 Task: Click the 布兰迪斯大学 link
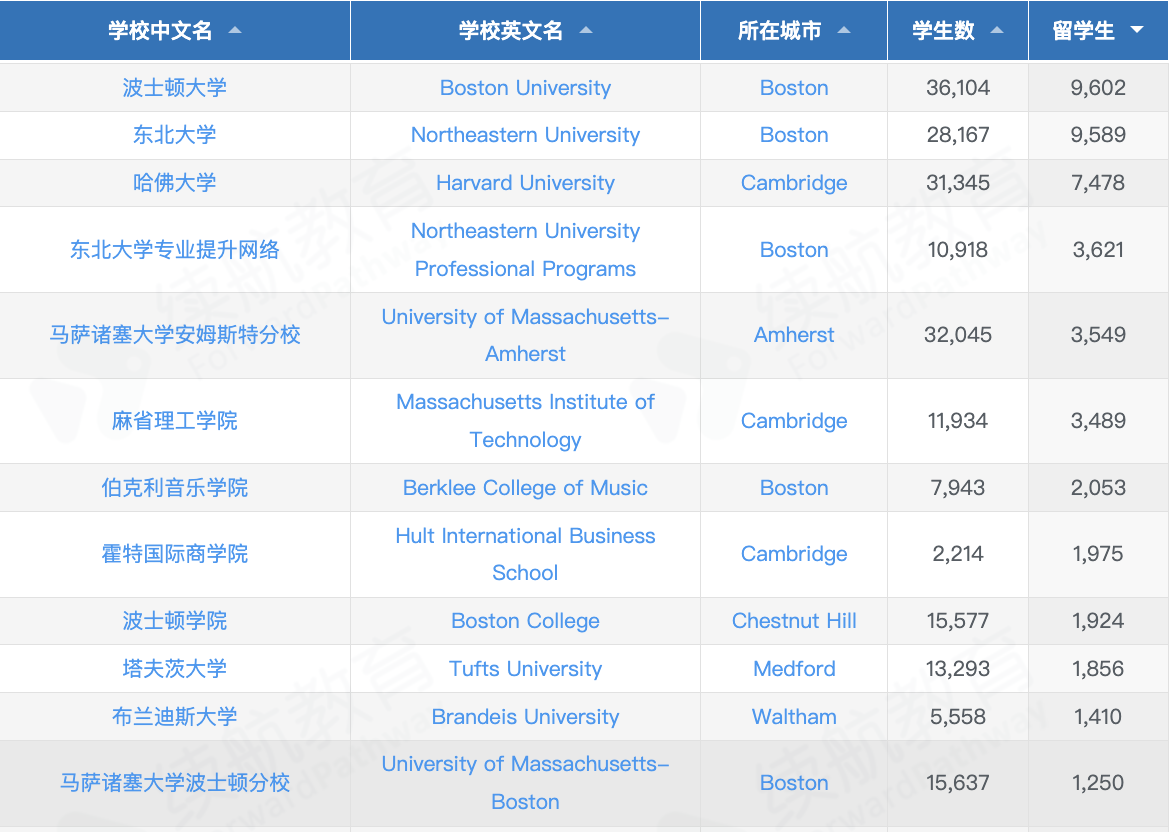click(175, 717)
